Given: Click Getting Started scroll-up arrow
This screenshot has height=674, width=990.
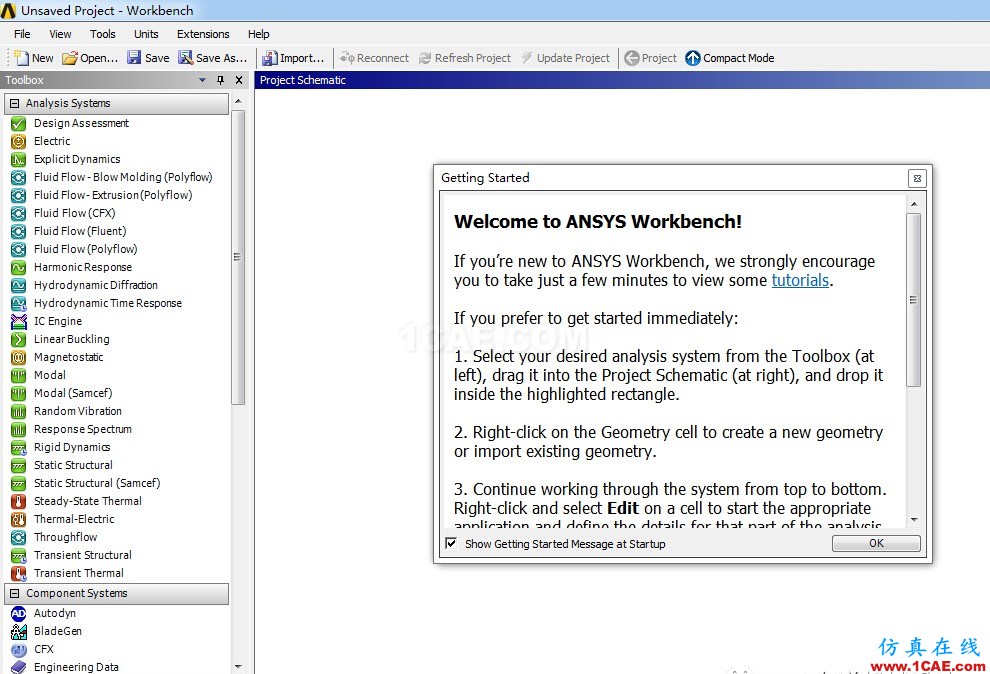Looking at the screenshot, I should point(914,204).
